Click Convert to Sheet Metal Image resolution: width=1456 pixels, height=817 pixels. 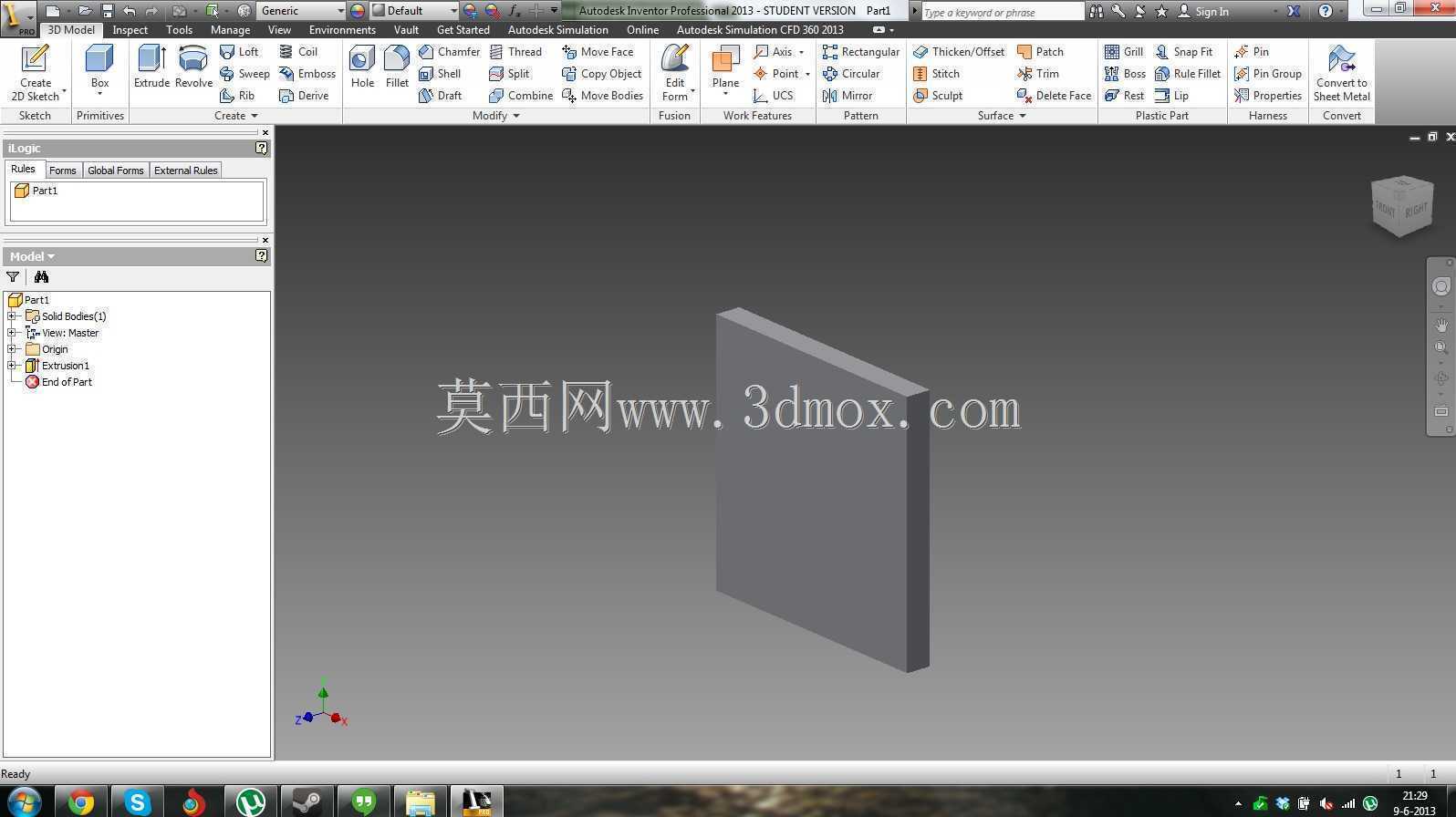[1341, 72]
